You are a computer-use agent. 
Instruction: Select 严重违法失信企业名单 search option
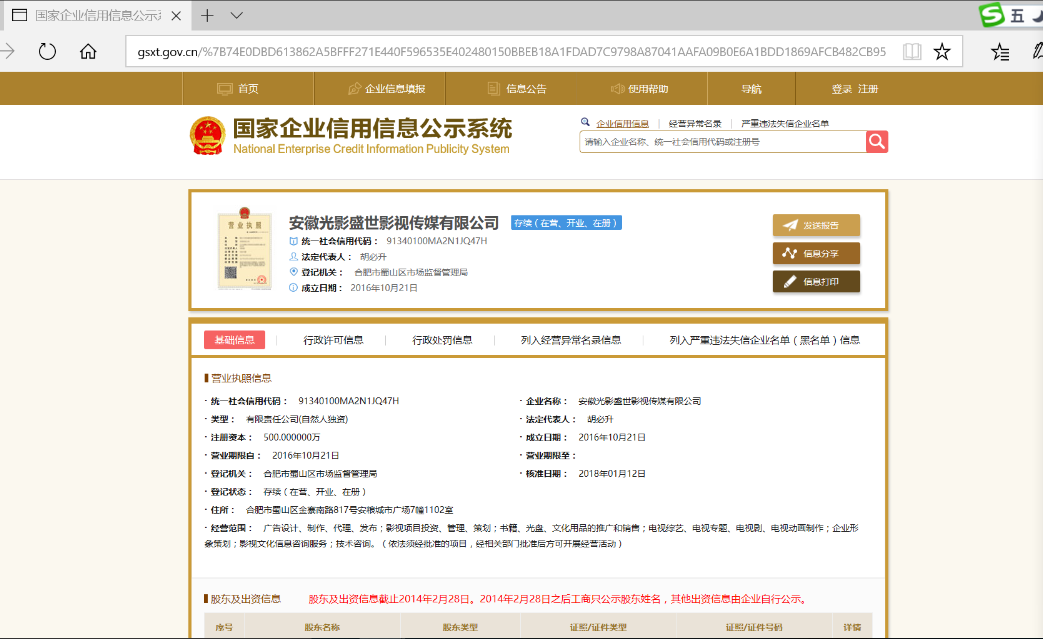(784, 123)
